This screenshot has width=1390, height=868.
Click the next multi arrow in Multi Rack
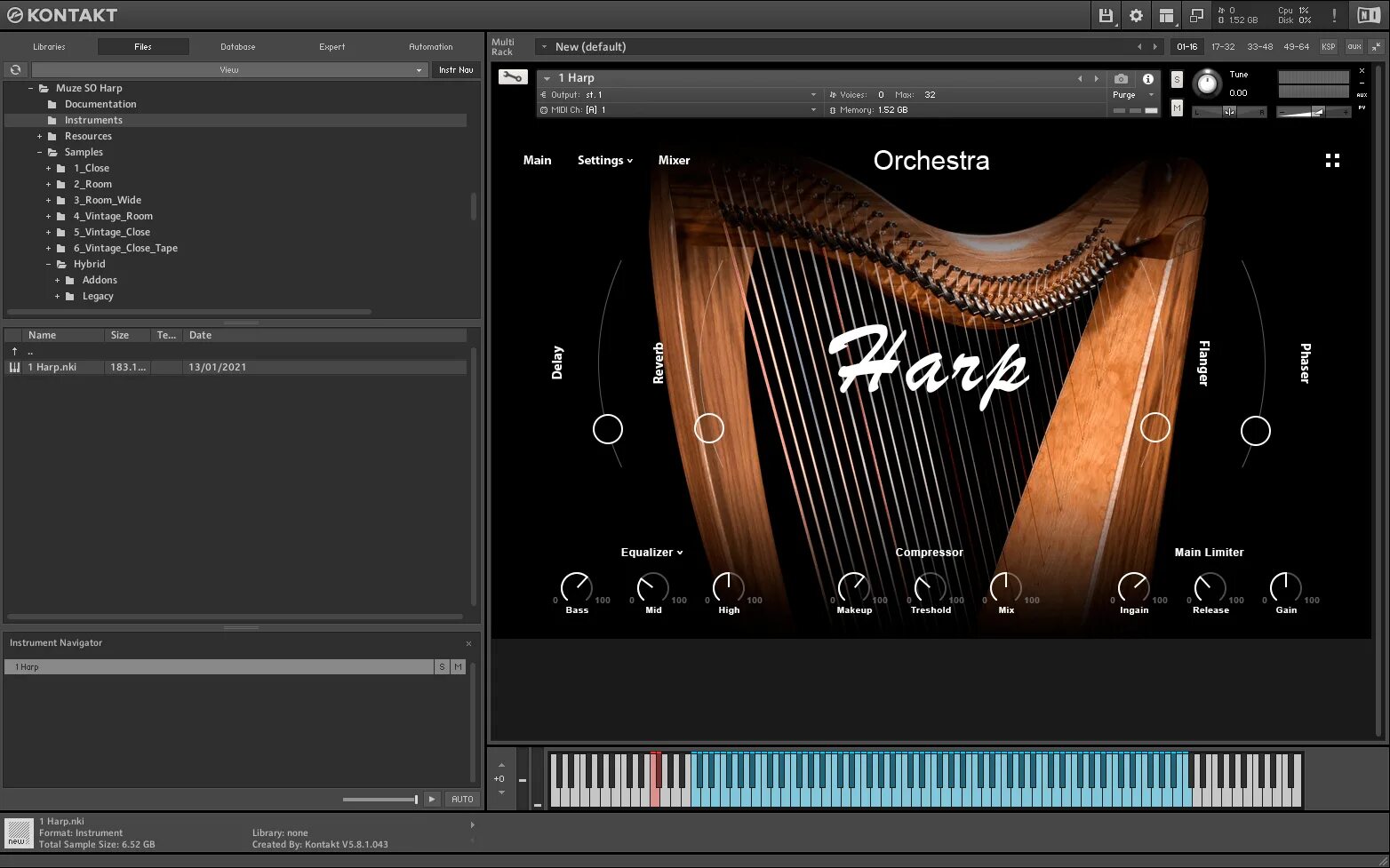(x=1155, y=46)
